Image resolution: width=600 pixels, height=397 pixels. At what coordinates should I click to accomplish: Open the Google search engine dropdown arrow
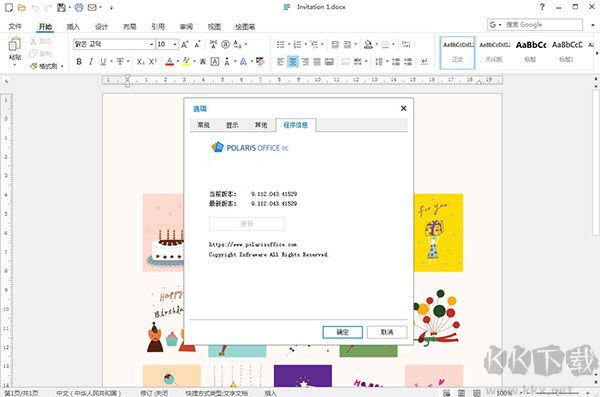point(500,25)
